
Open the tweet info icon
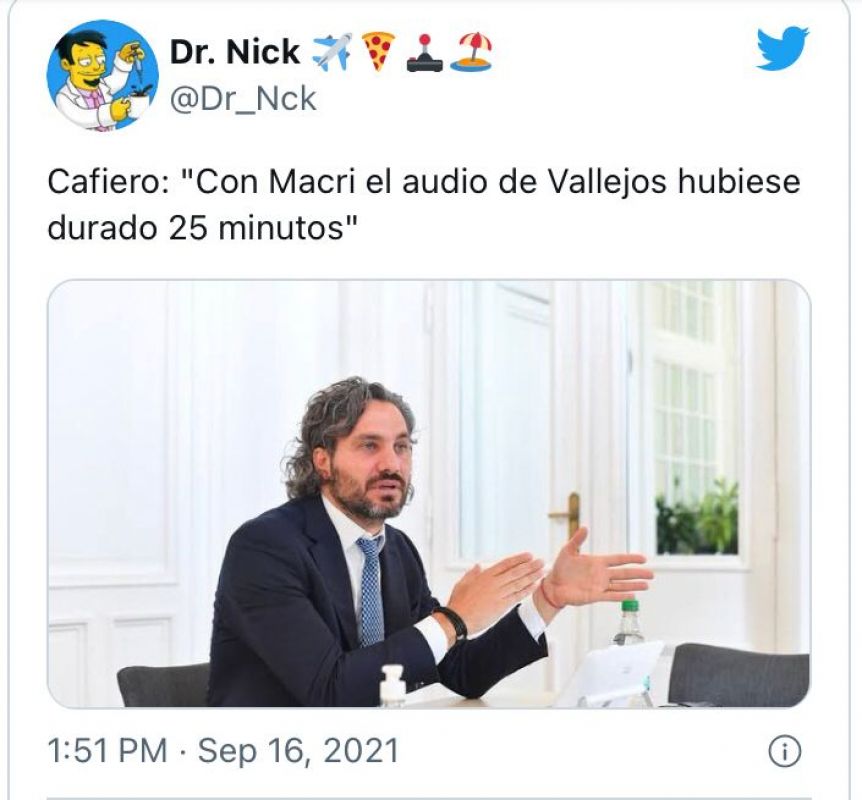tap(784, 751)
